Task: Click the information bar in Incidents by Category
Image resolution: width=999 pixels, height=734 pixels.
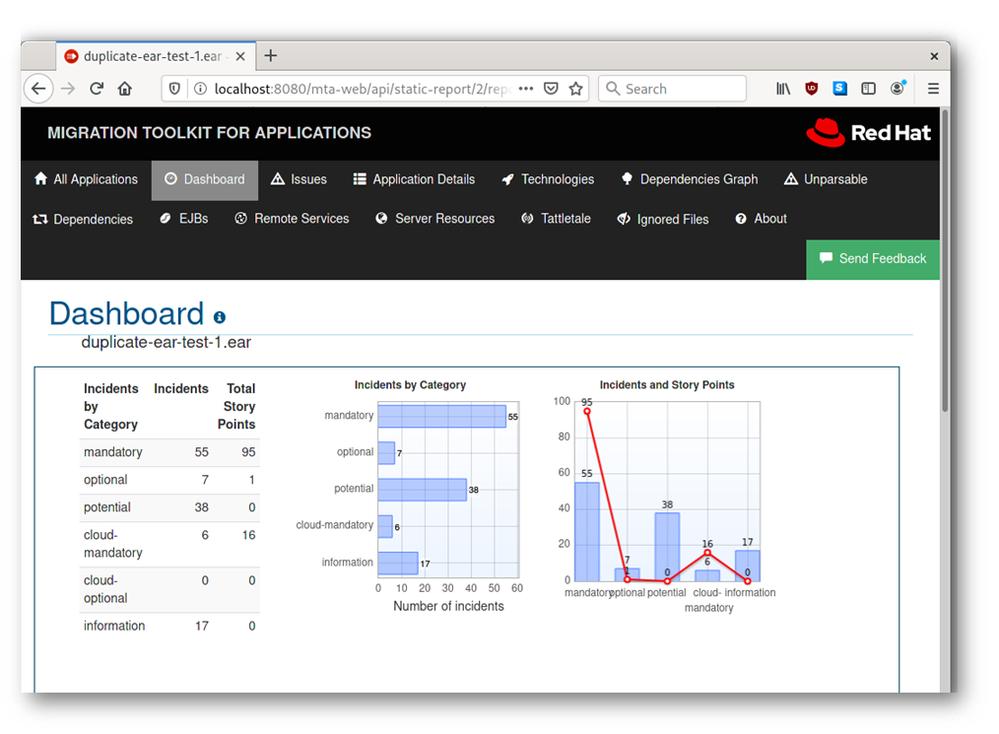Action: pos(398,563)
